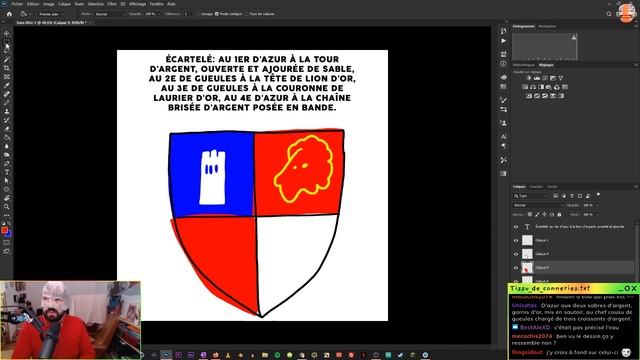The image size is (640, 360).
Task: Select the Horizontal Type tool
Action: coord(7,172)
